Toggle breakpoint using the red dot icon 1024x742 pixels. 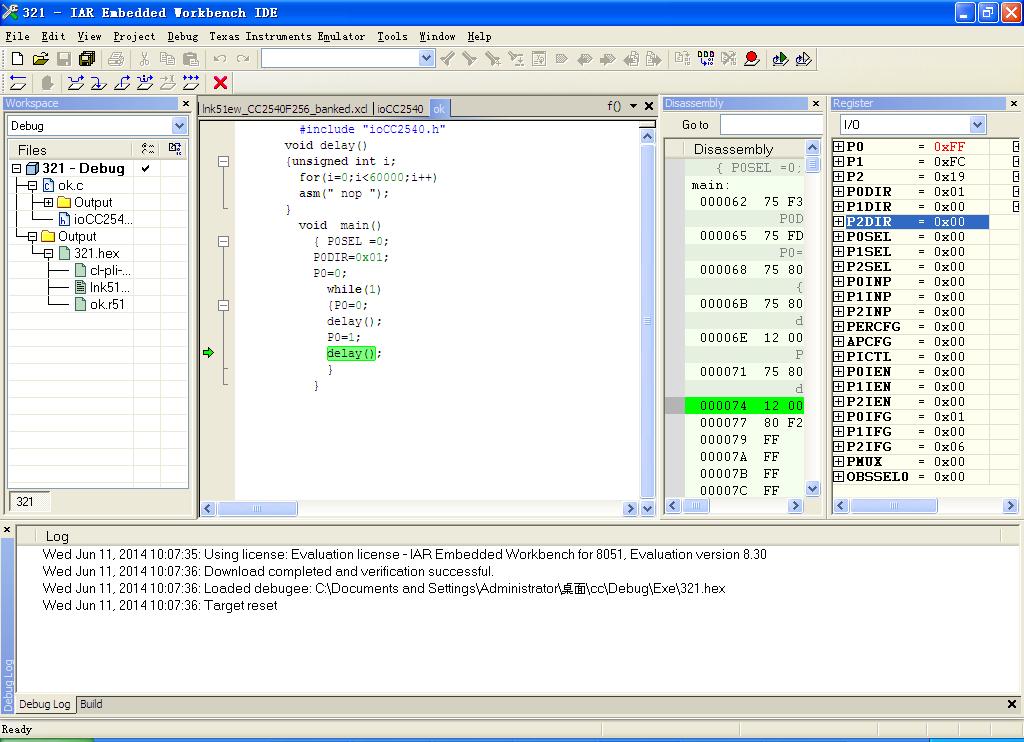point(752,59)
